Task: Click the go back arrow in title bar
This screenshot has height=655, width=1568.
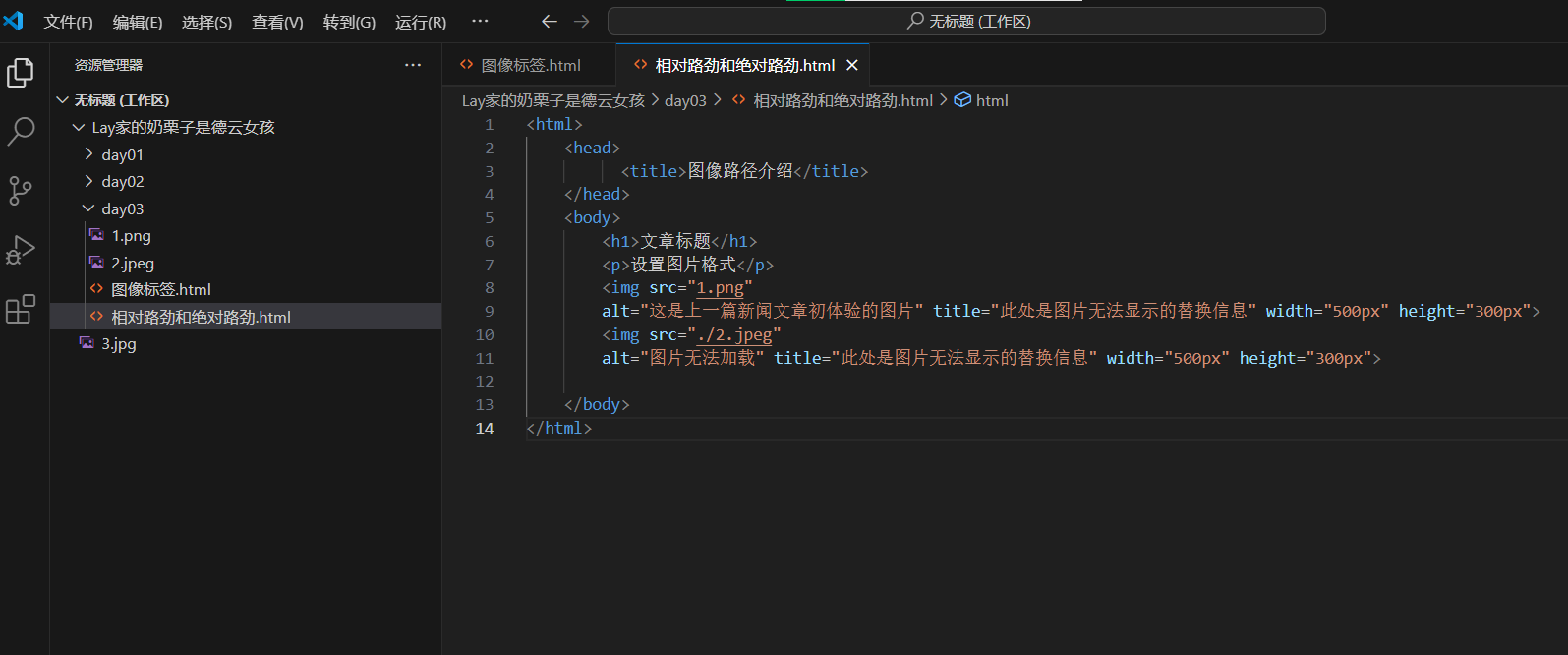Action: coord(550,21)
